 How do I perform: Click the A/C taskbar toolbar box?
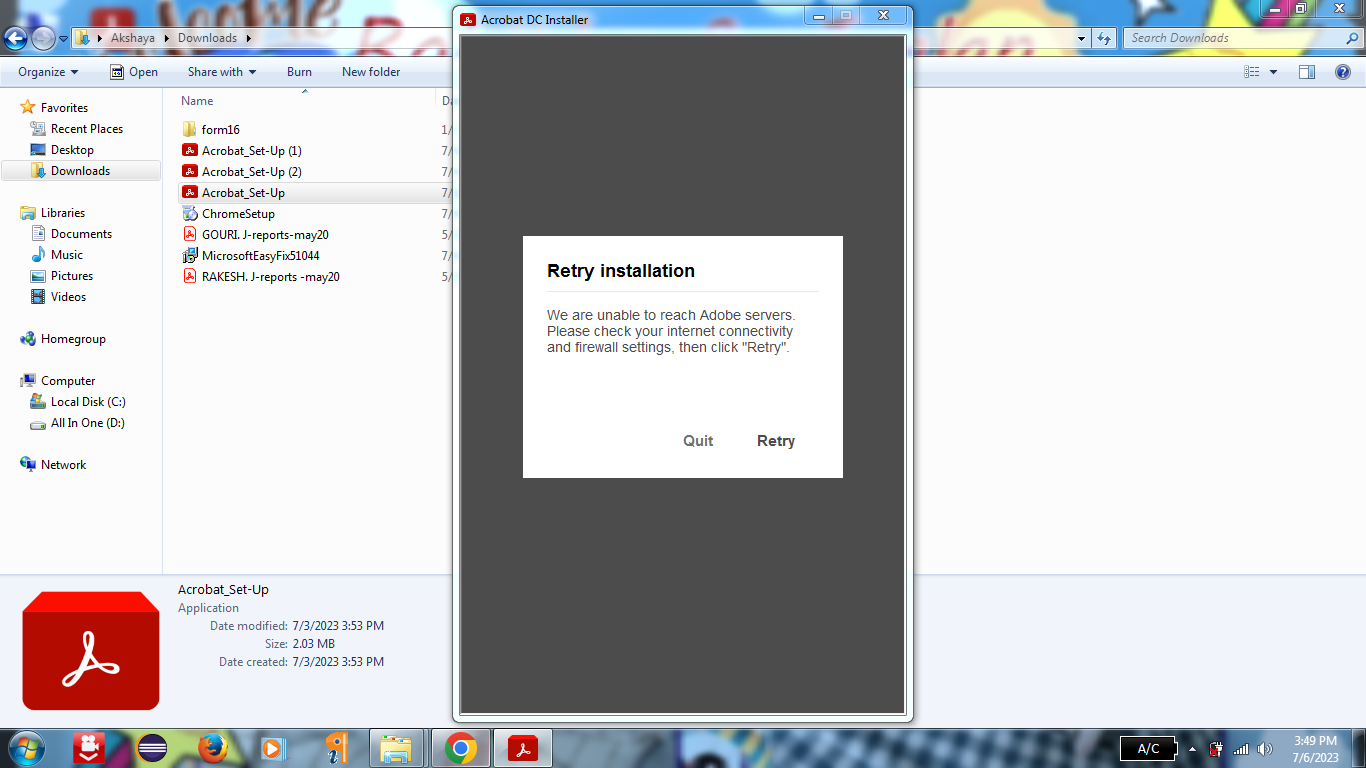coord(1148,748)
